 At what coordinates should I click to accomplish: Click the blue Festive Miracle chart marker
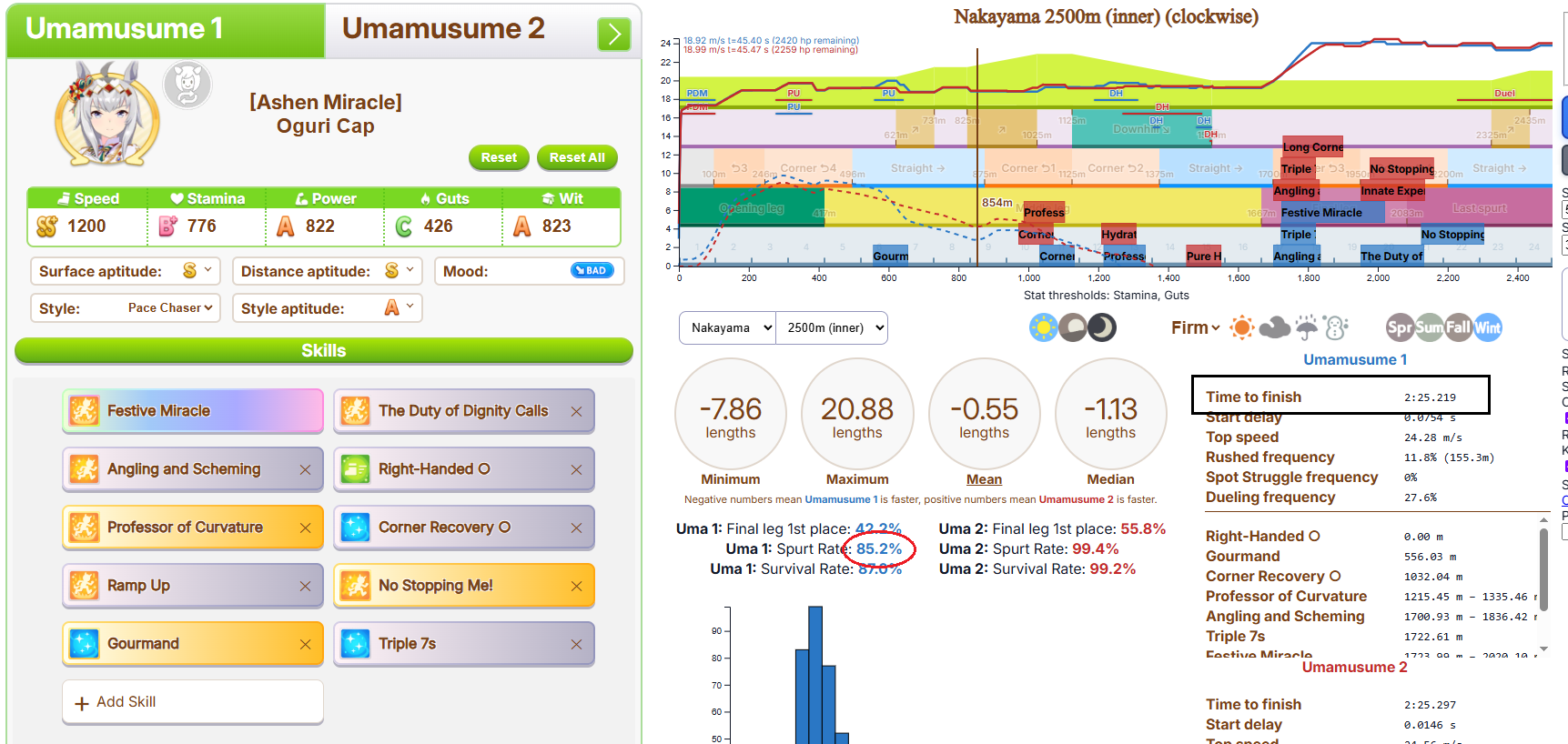coord(1331,212)
